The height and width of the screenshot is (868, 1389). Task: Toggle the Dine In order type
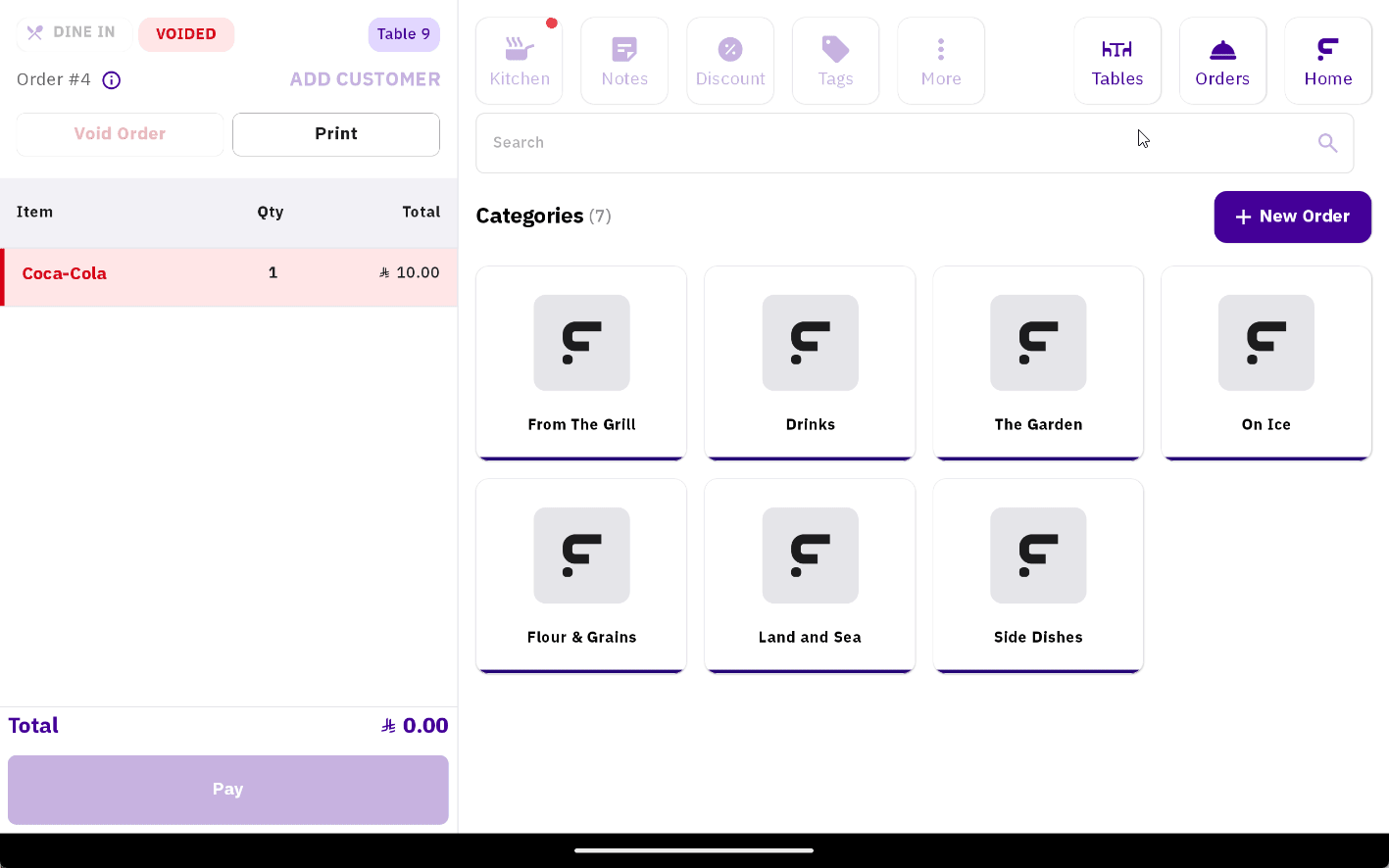pos(72,33)
